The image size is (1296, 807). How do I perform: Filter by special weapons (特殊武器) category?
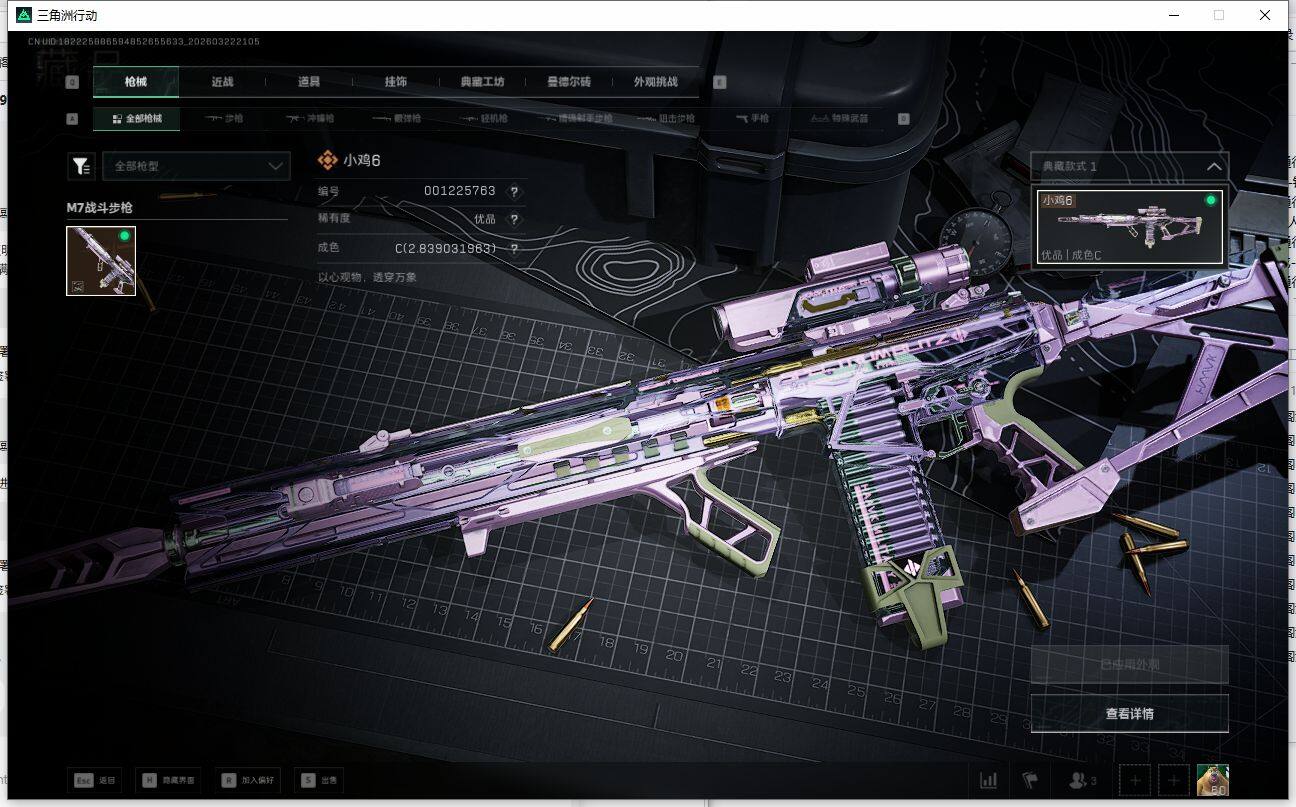[838, 118]
